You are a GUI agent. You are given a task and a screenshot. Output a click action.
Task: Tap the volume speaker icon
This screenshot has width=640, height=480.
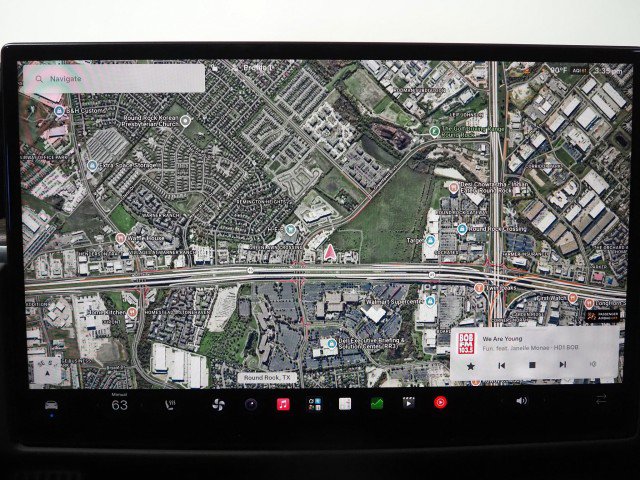[x=521, y=401]
